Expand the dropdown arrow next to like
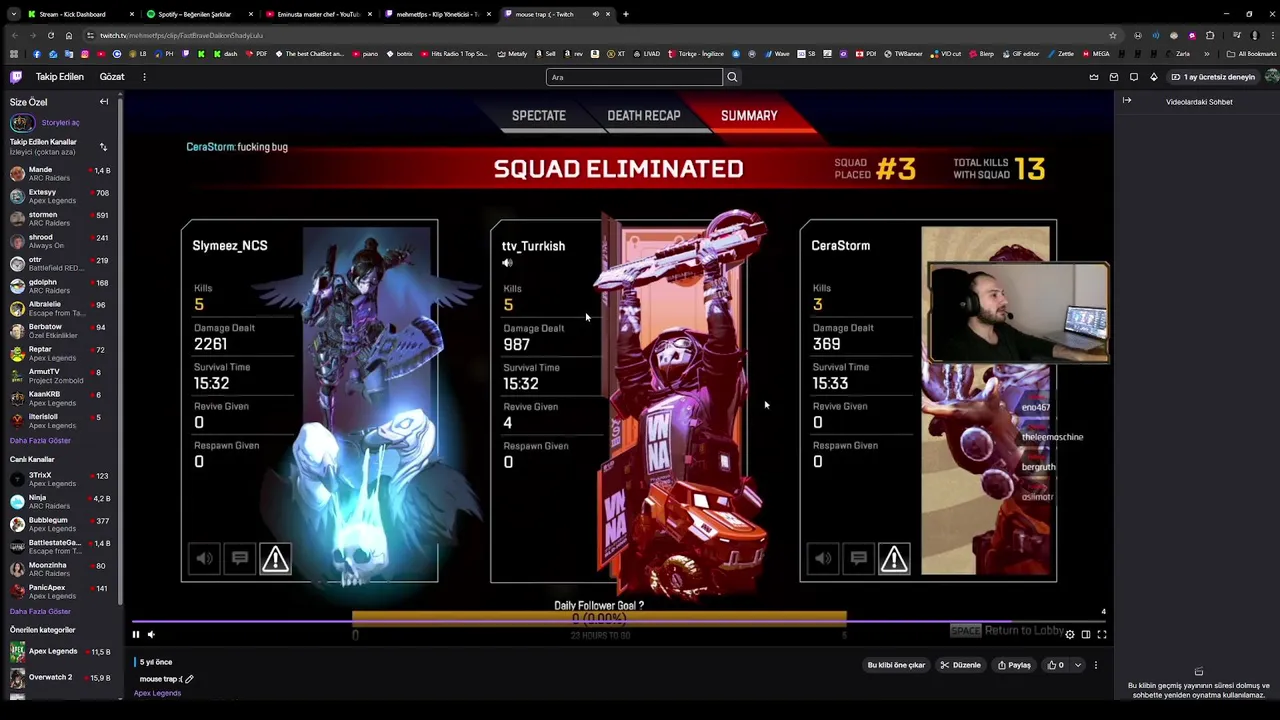1280x720 pixels. point(1077,665)
